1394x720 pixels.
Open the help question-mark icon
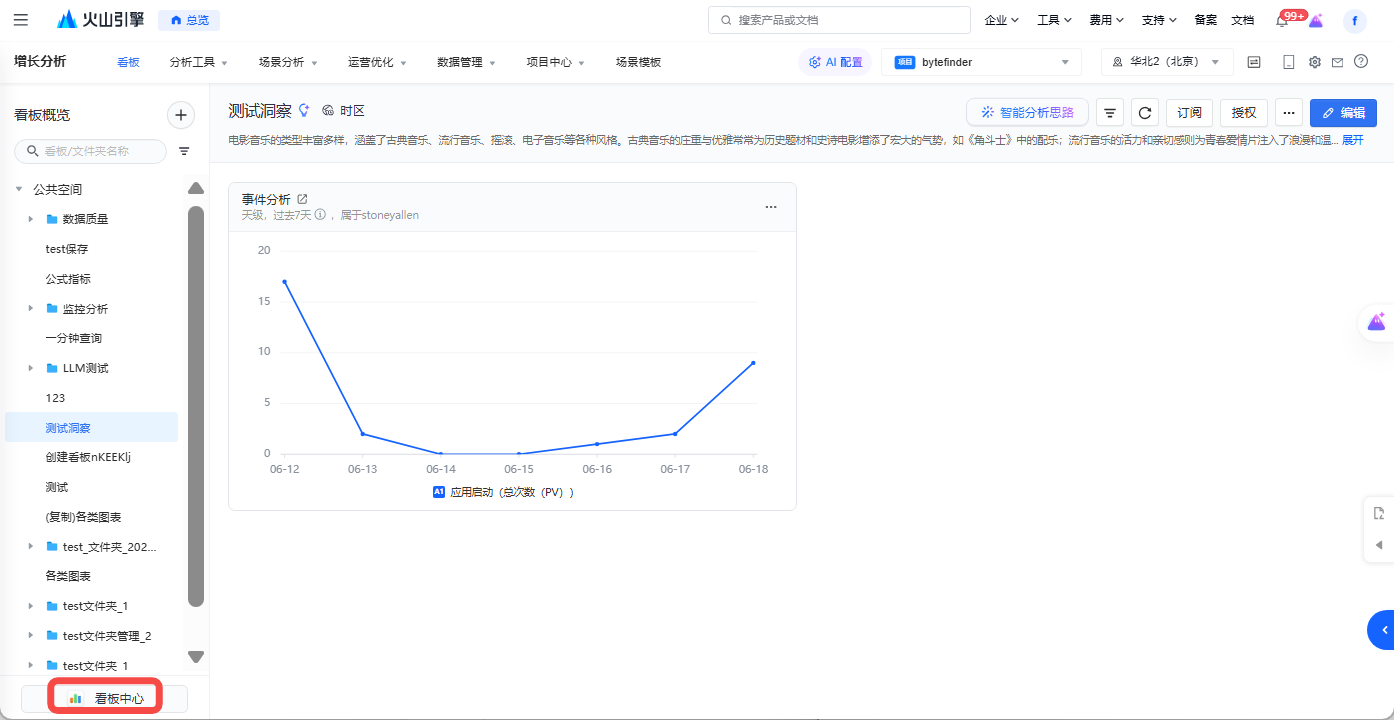[1361, 61]
